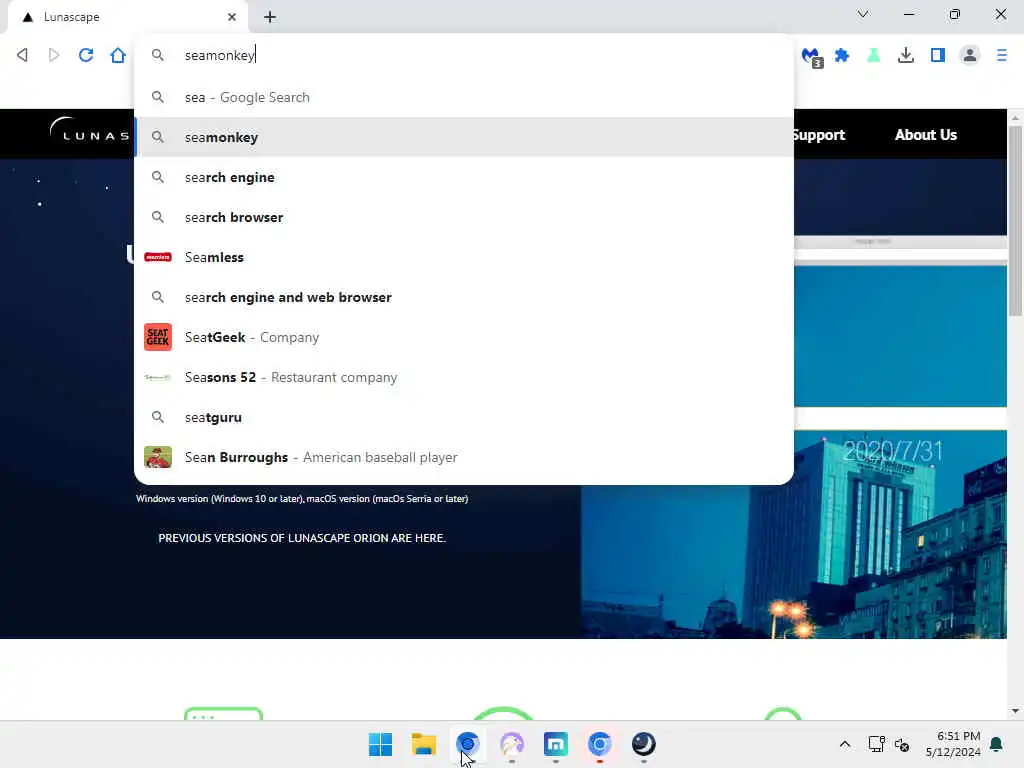Image resolution: width=1024 pixels, height=768 pixels.
Task: Select the 'search browser' suggestion
Action: [464, 217]
